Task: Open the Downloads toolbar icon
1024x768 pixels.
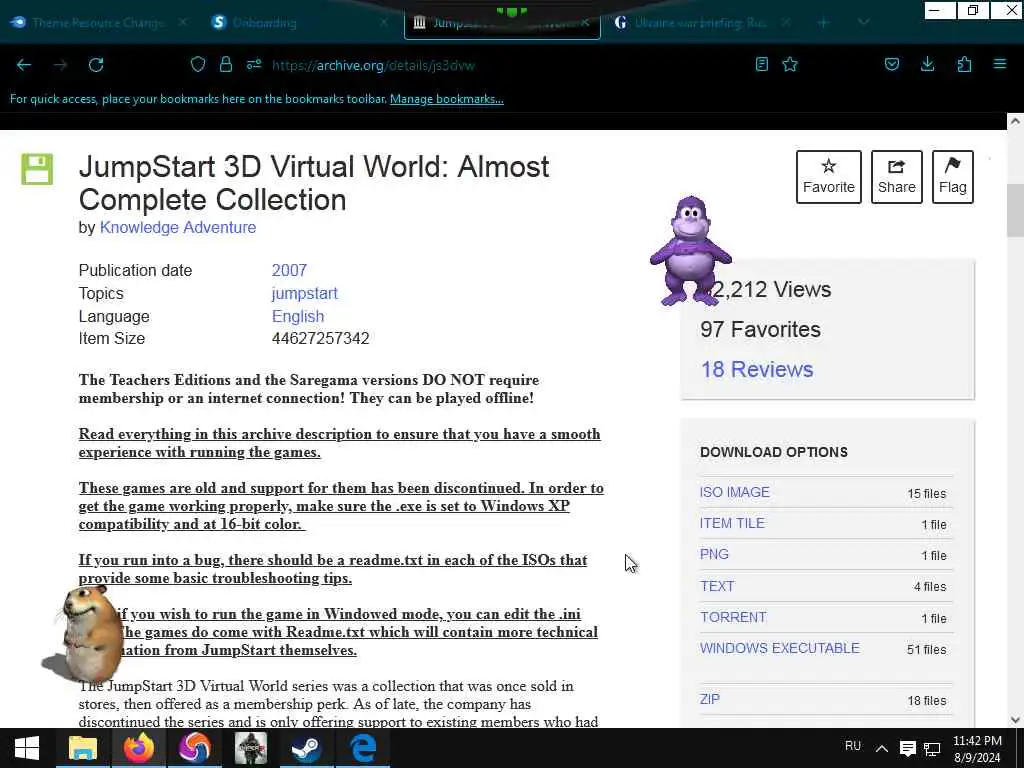Action: tap(927, 64)
